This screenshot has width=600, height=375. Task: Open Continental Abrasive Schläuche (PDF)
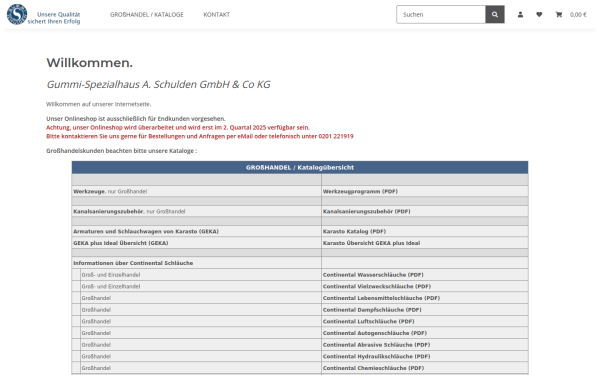pyautogui.click(x=376, y=345)
